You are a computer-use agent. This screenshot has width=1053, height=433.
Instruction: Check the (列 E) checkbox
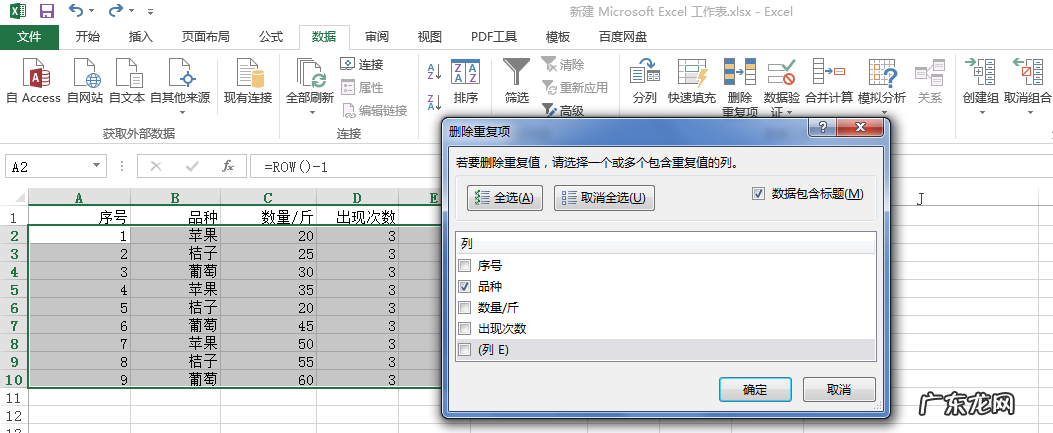coord(463,350)
